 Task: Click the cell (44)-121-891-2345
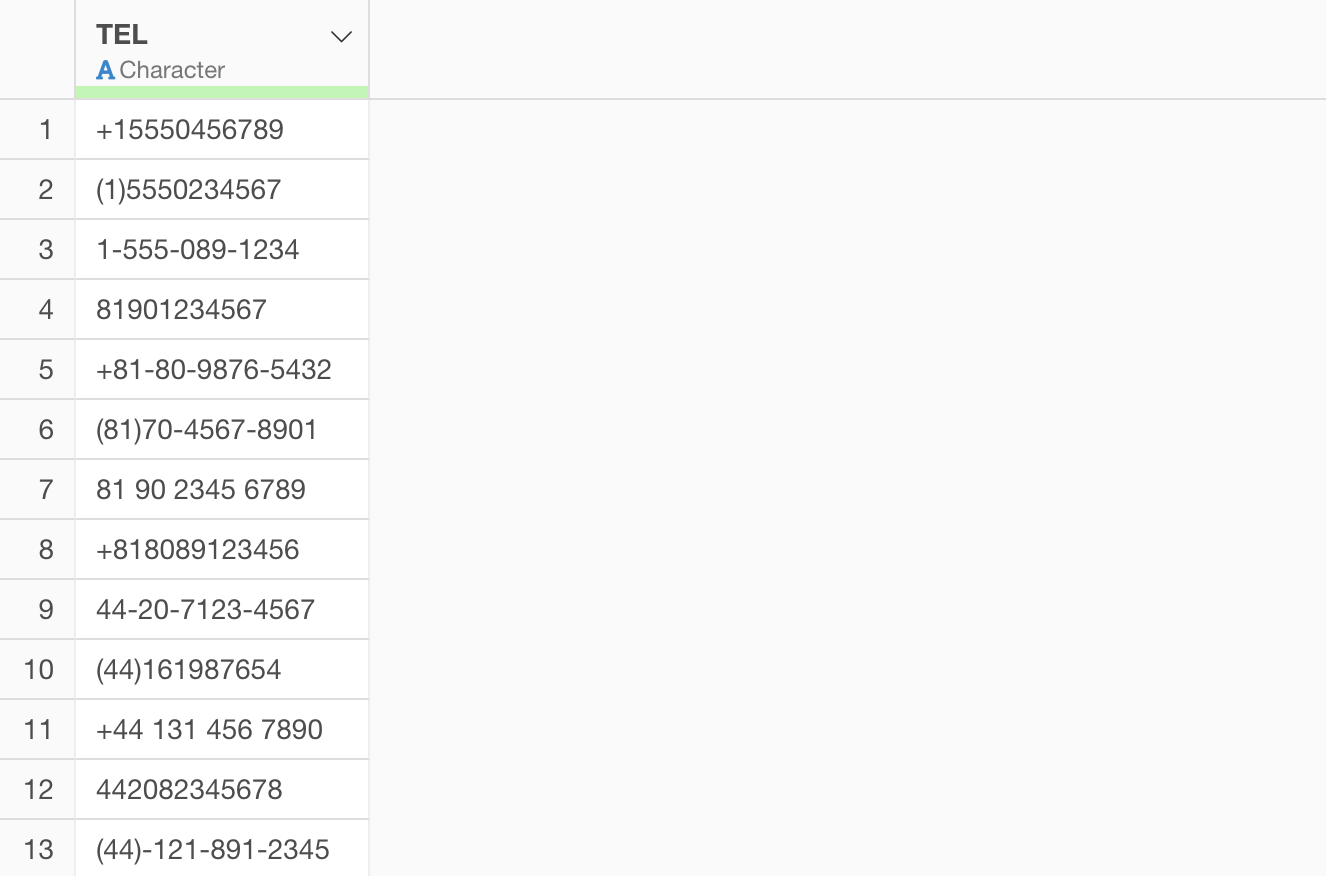[213, 850]
